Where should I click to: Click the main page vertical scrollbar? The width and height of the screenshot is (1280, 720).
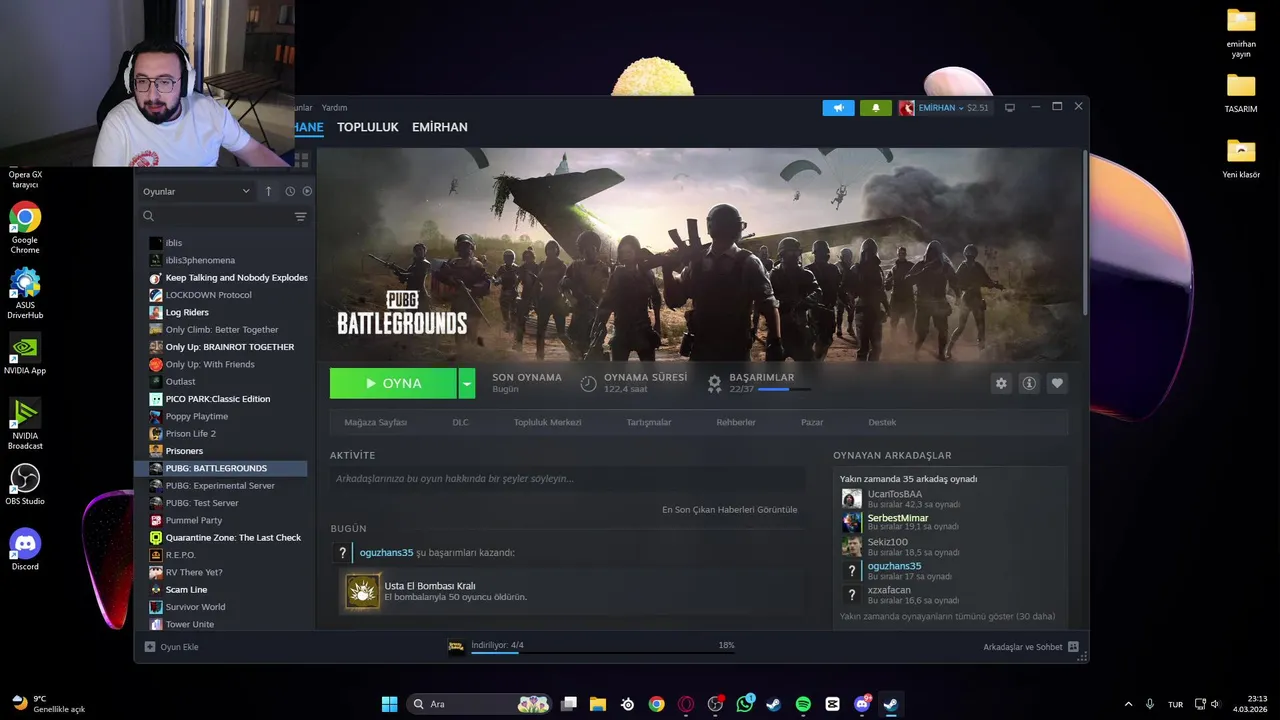coord(1085,235)
